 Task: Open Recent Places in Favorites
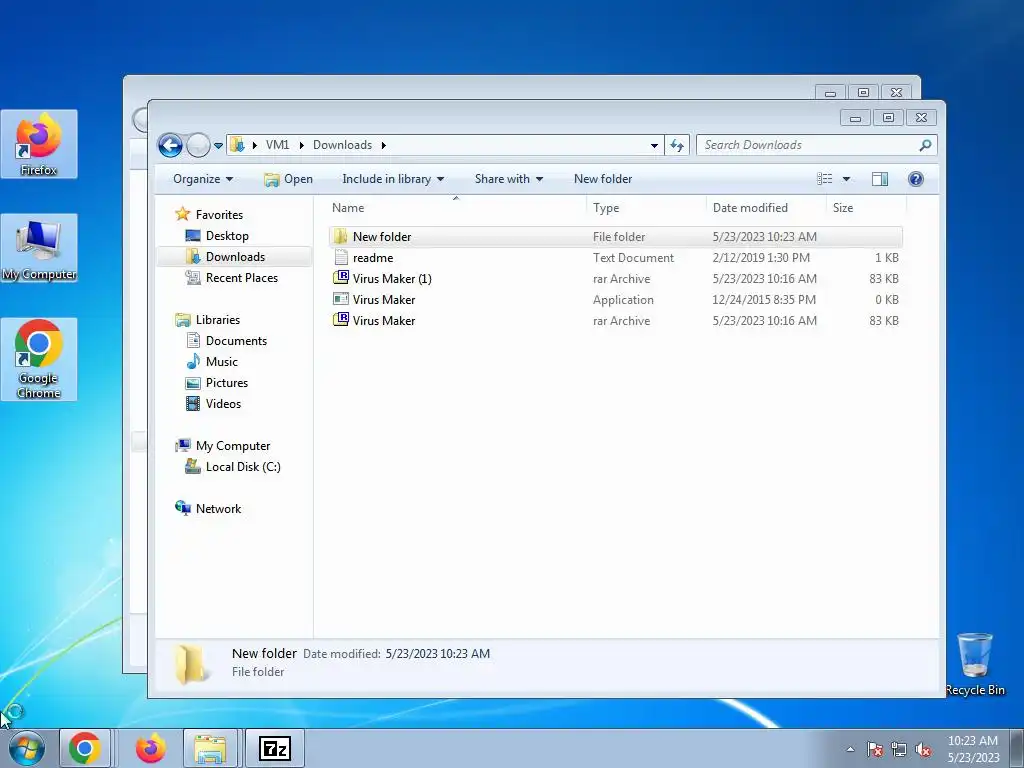pos(242,278)
